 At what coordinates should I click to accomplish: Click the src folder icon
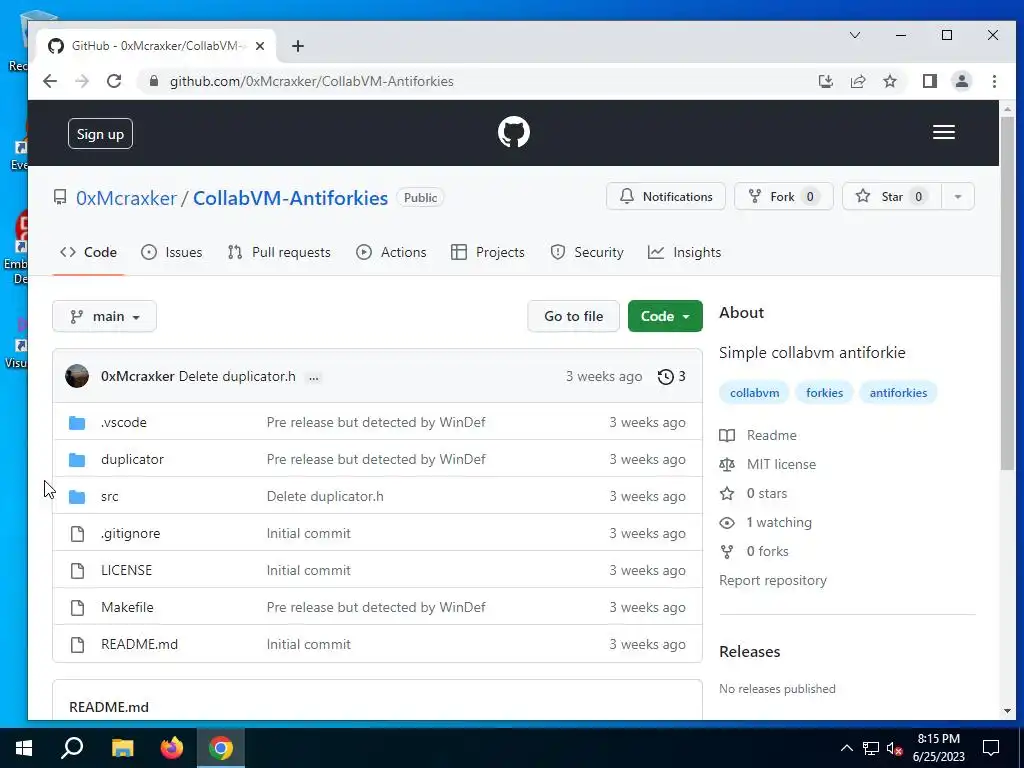pyautogui.click(x=77, y=496)
